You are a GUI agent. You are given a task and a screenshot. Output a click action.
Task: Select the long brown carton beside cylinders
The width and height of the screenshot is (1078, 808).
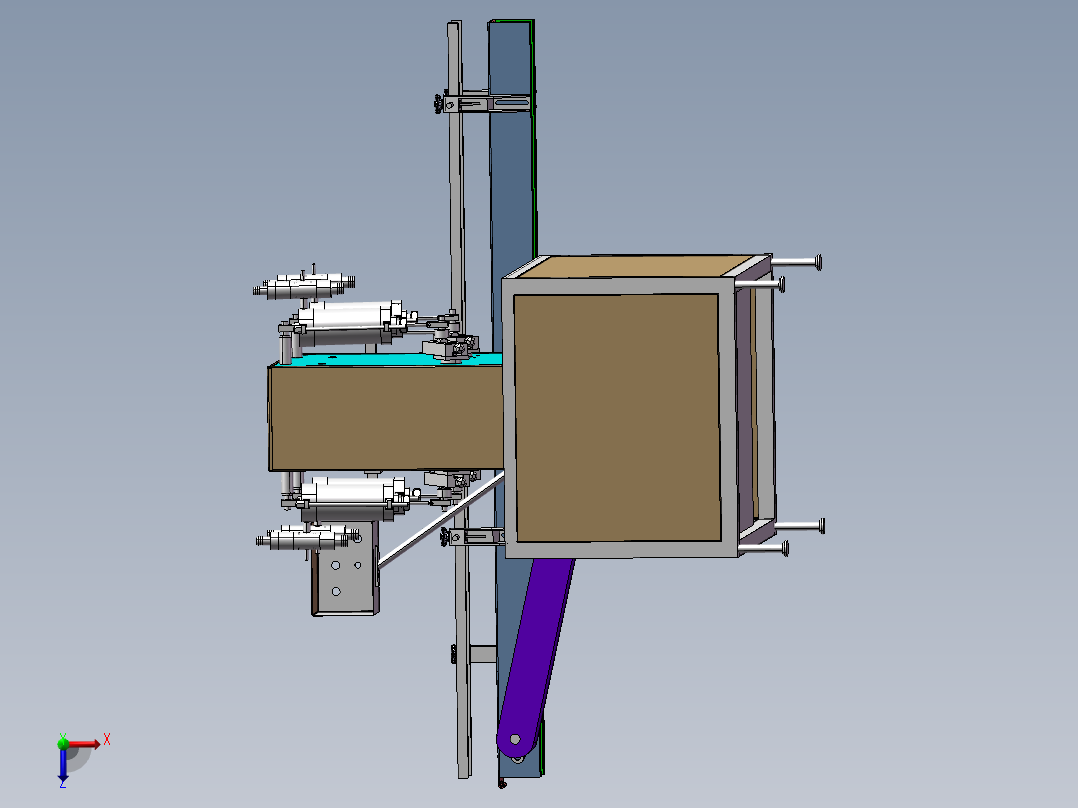386,417
